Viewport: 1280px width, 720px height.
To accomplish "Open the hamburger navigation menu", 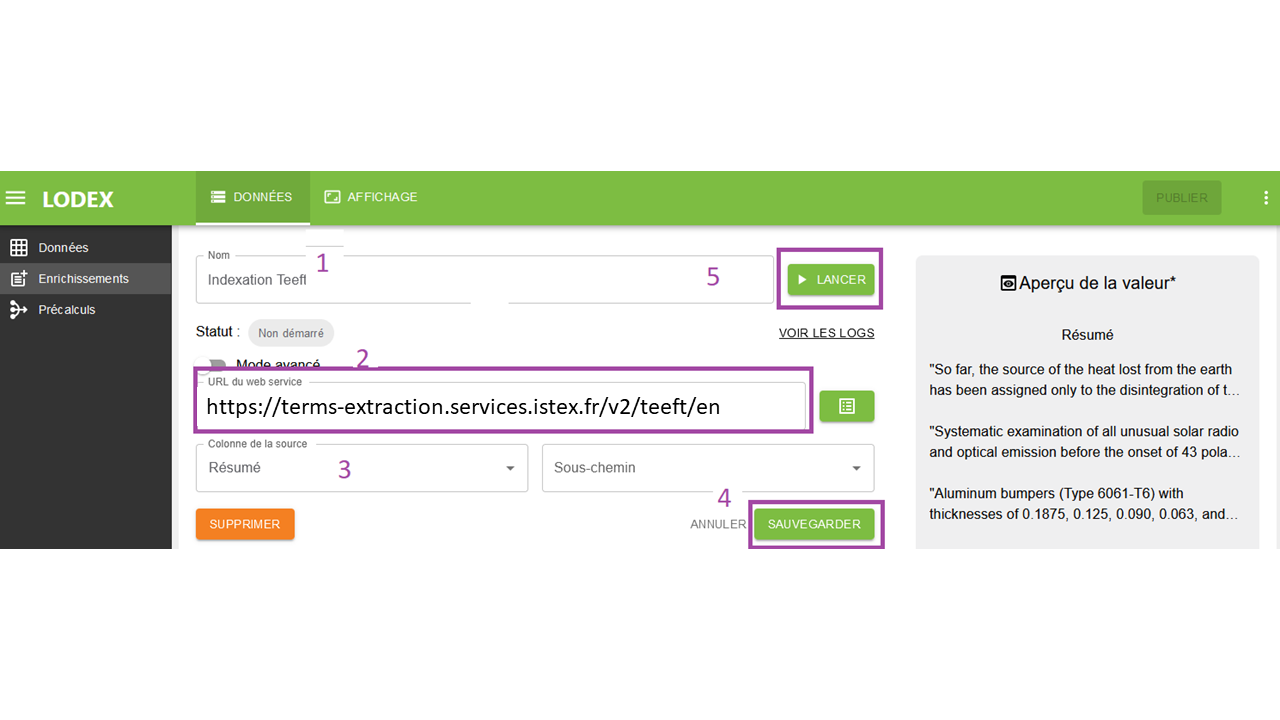I will (x=15, y=198).
